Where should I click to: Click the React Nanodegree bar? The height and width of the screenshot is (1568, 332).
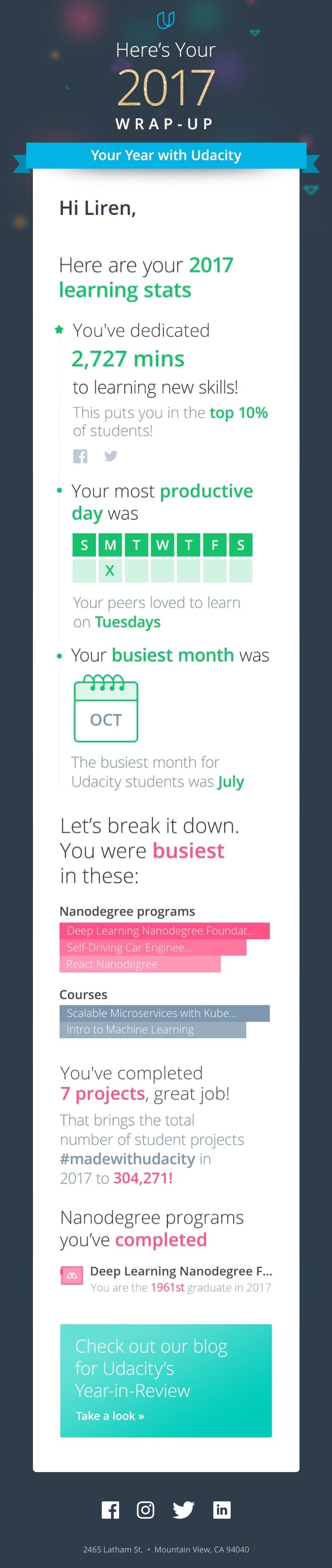point(140,964)
